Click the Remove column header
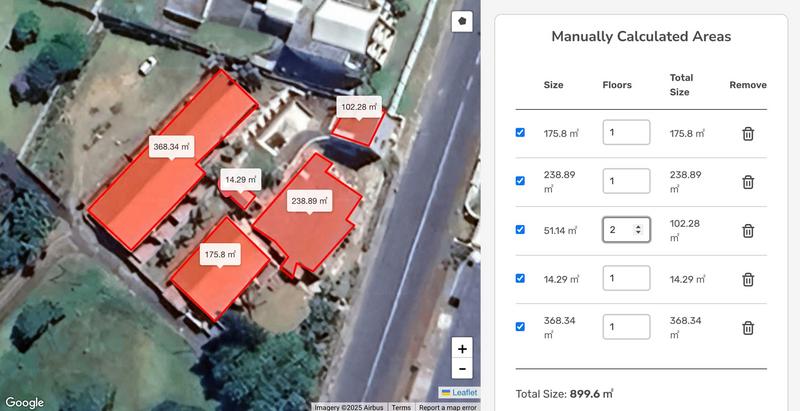This screenshot has height=411, width=800. point(748,85)
